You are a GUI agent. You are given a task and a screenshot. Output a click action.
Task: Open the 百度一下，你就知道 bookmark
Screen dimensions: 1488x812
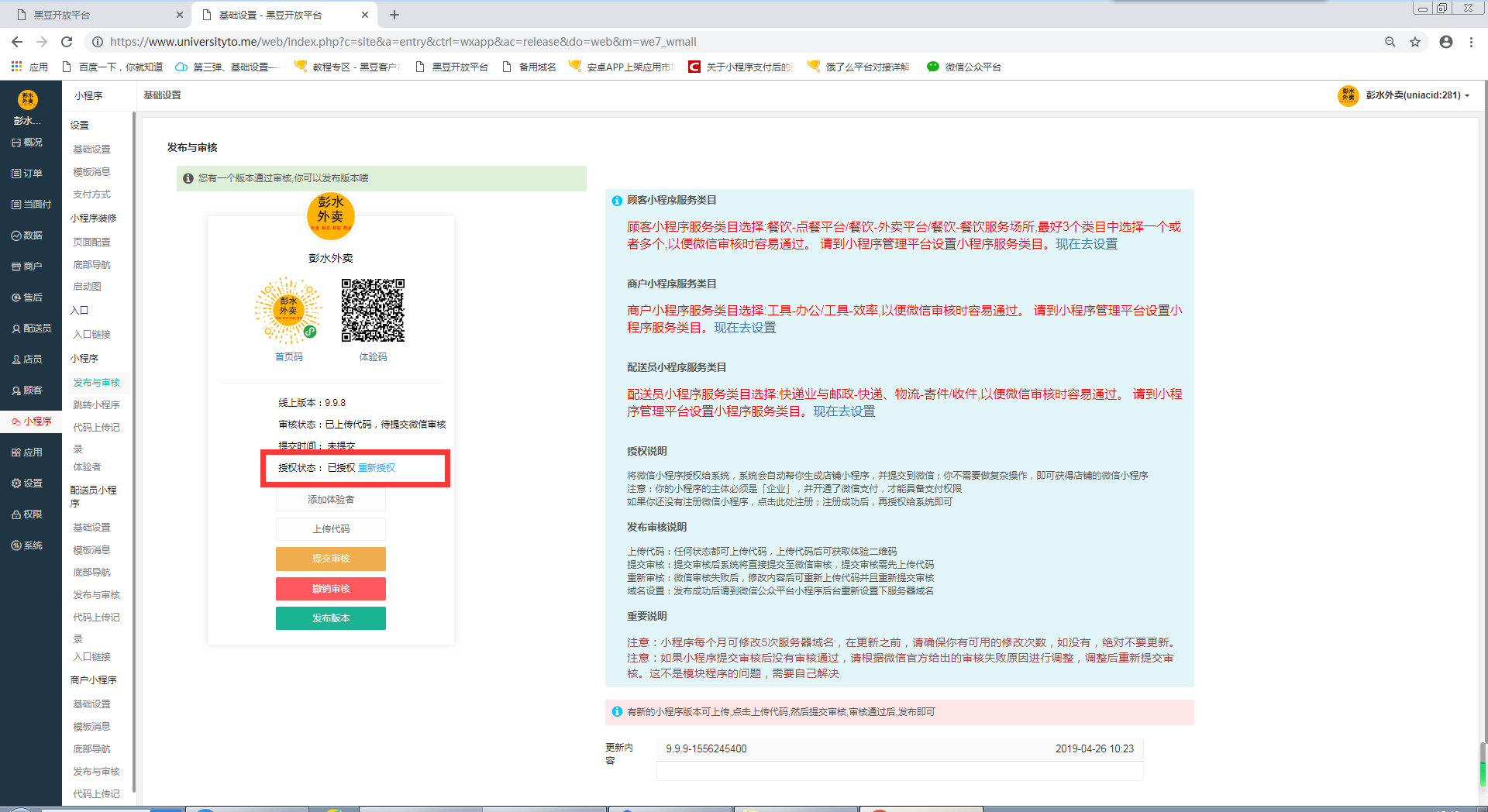click(112, 67)
